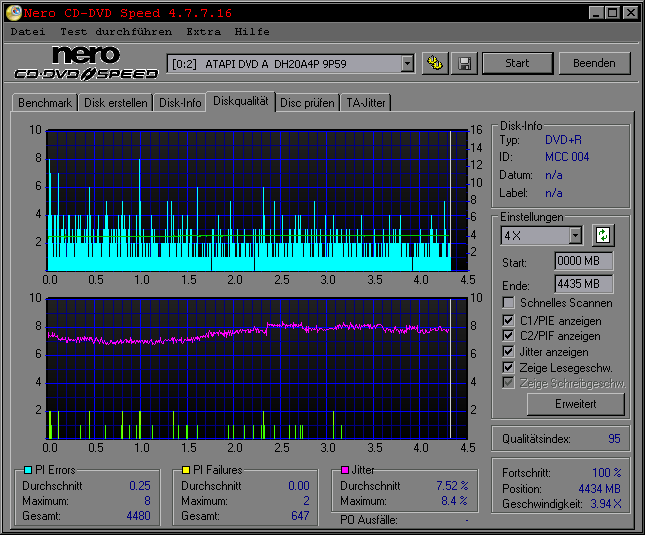Uncheck C1/PIE anzeigen

(x=508, y=320)
